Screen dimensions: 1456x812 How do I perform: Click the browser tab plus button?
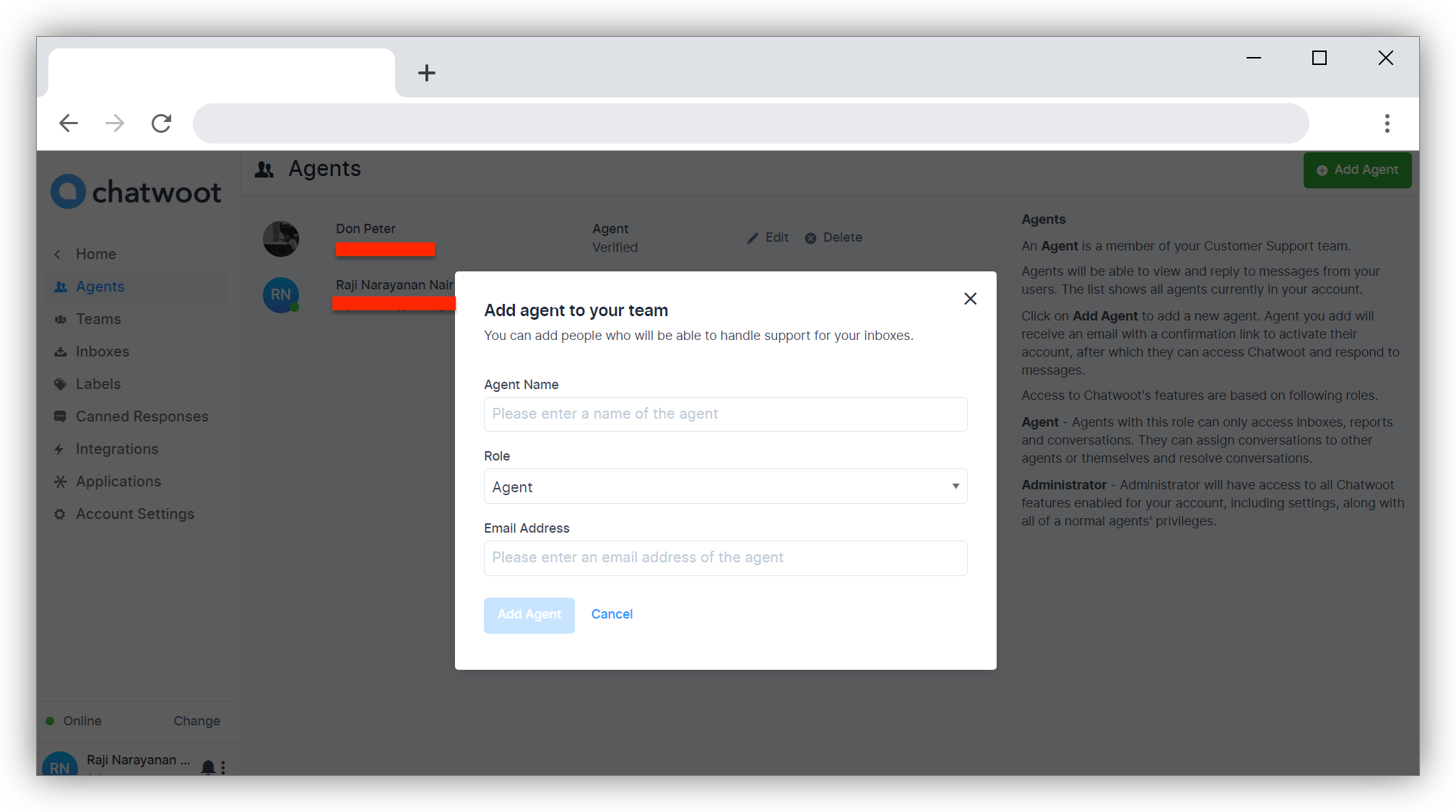pos(425,72)
